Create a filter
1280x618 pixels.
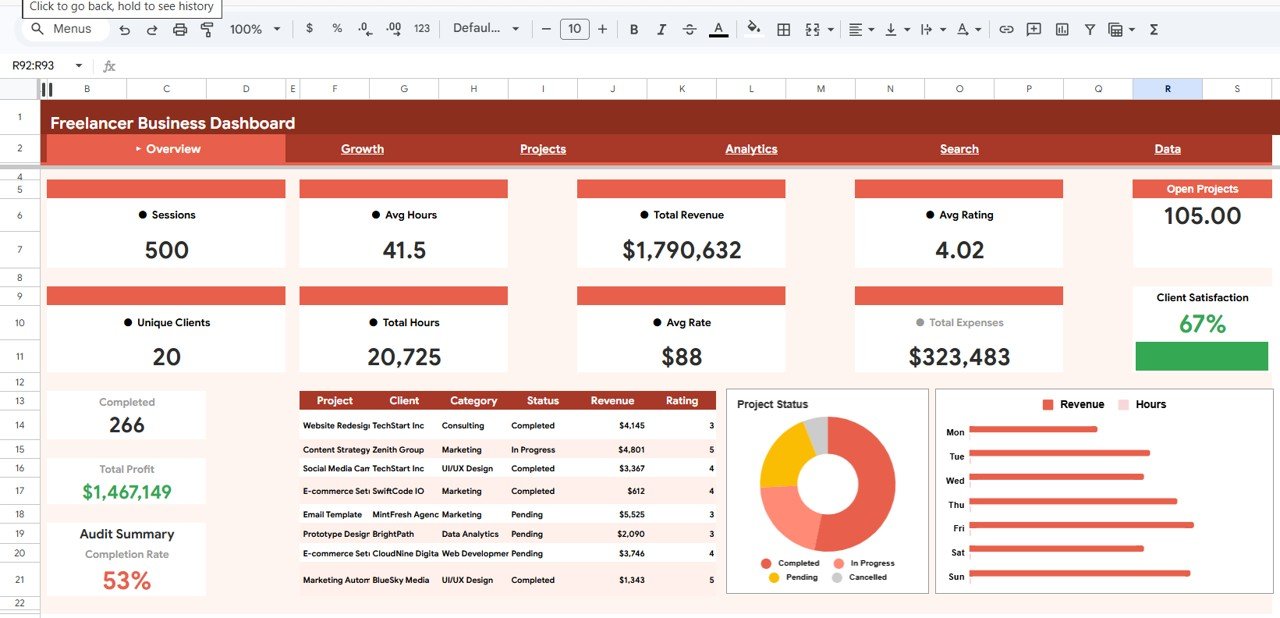pyautogui.click(x=1089, y=29)
